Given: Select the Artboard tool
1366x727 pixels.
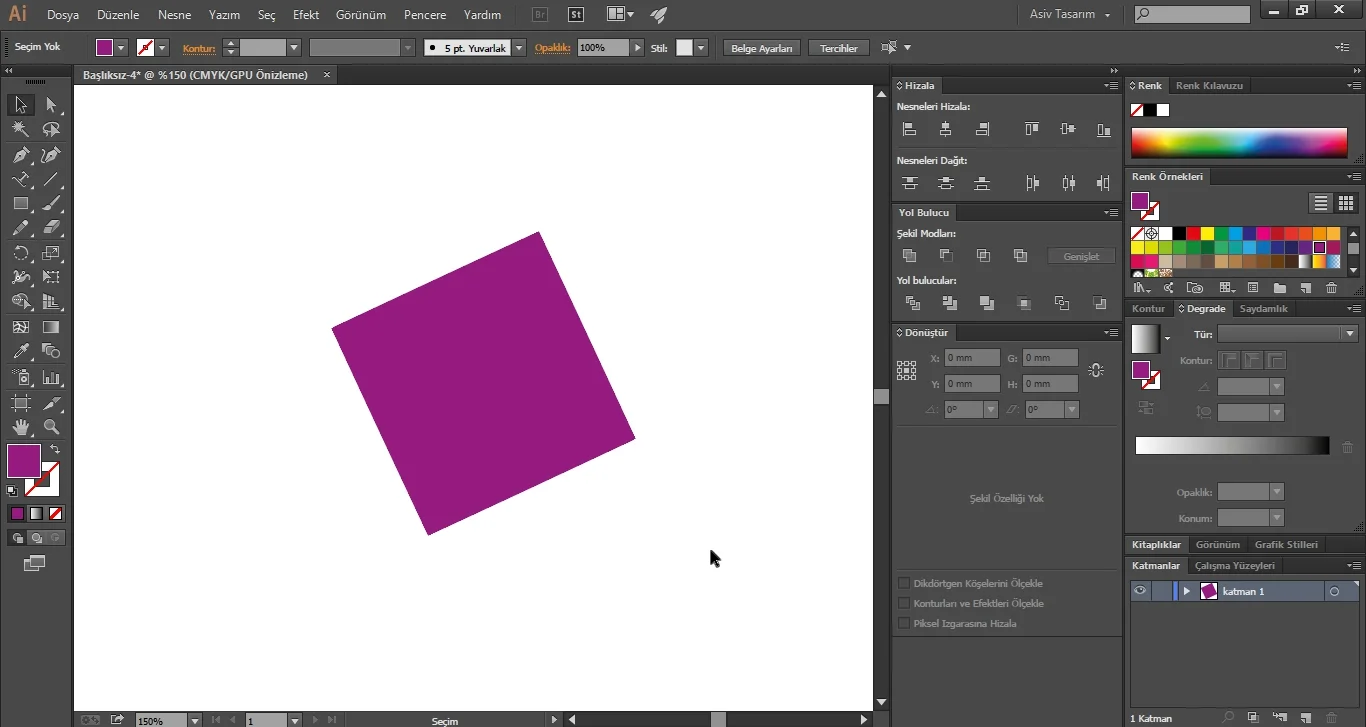Looking at the screenshot, I should (x=20, y=403).
